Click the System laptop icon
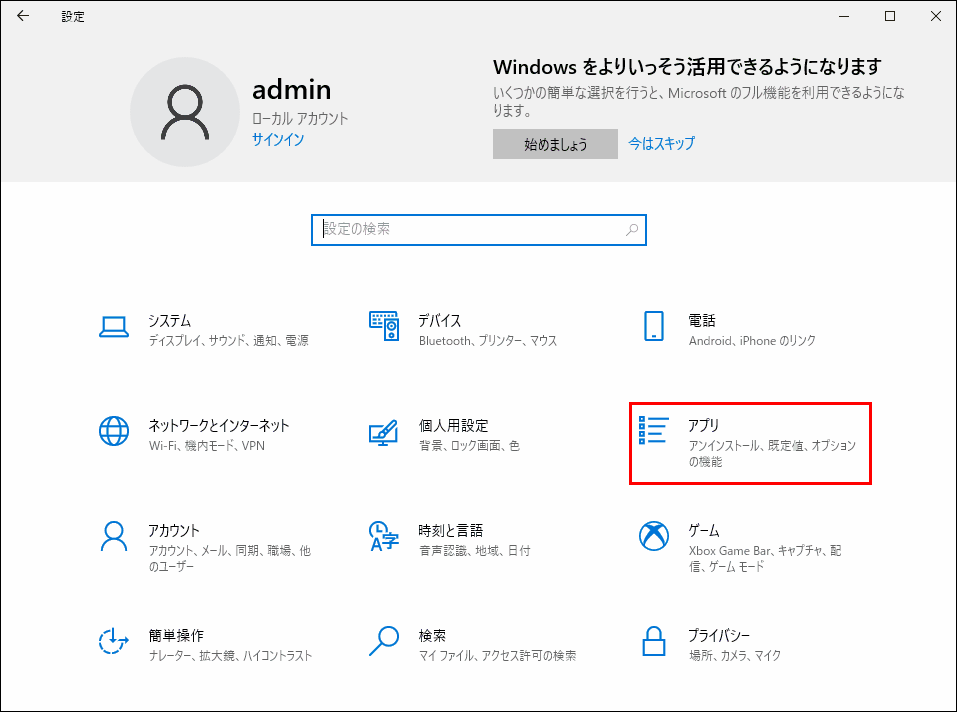Screen dimensions: 957x712 coord(114,326)
